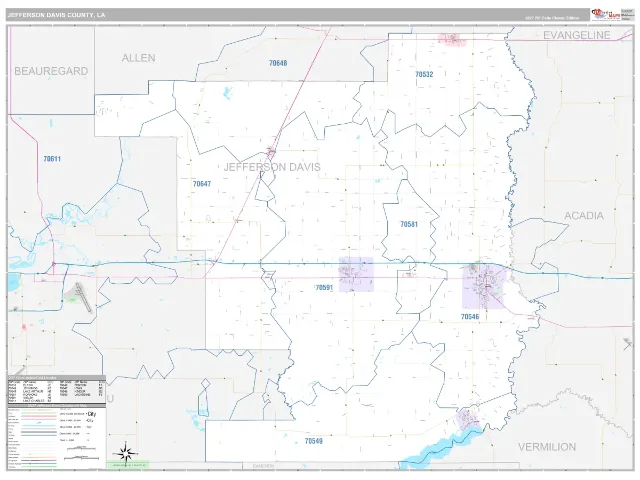
Task: Select the 70532 ZIP code label
Action: [424, 74]
